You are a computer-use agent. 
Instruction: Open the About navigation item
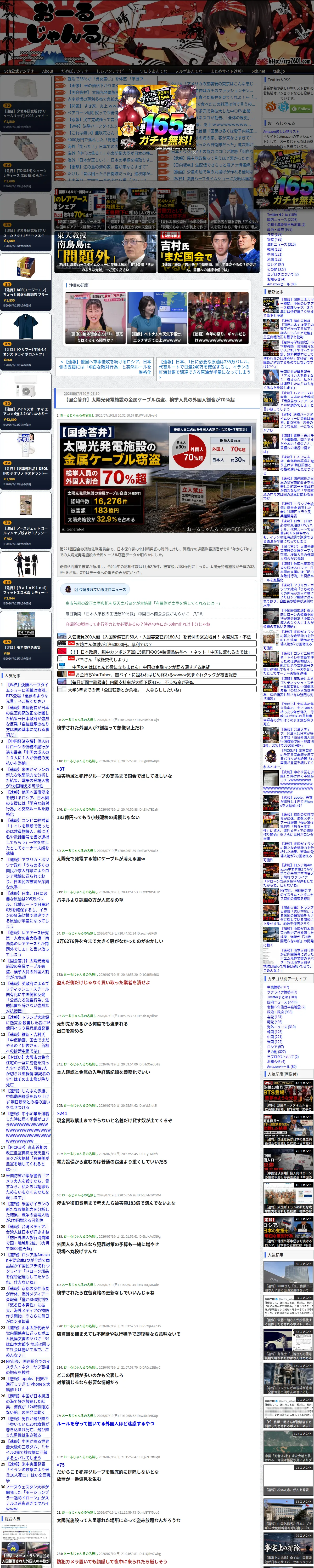[x=48, y=71]
